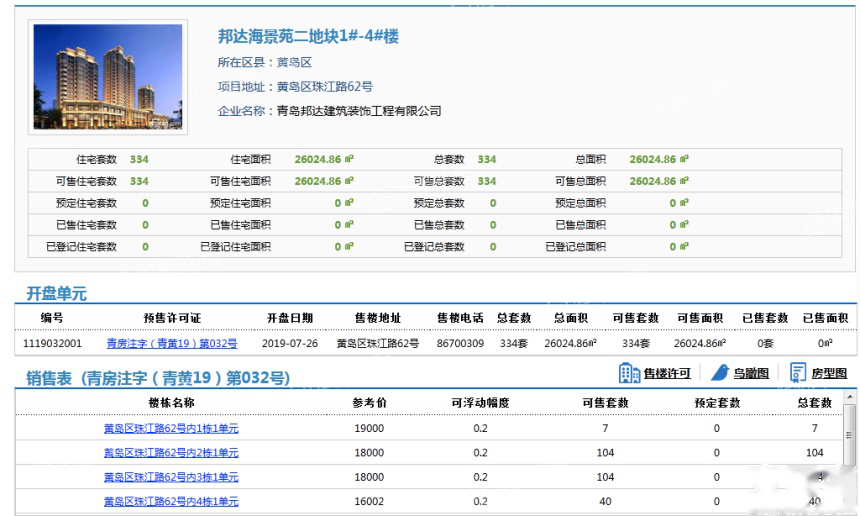Image resolution: width=860 pixels, height=516 pixels.
Task: Click the document icon beside 房型图
Action: click(797, 372)
